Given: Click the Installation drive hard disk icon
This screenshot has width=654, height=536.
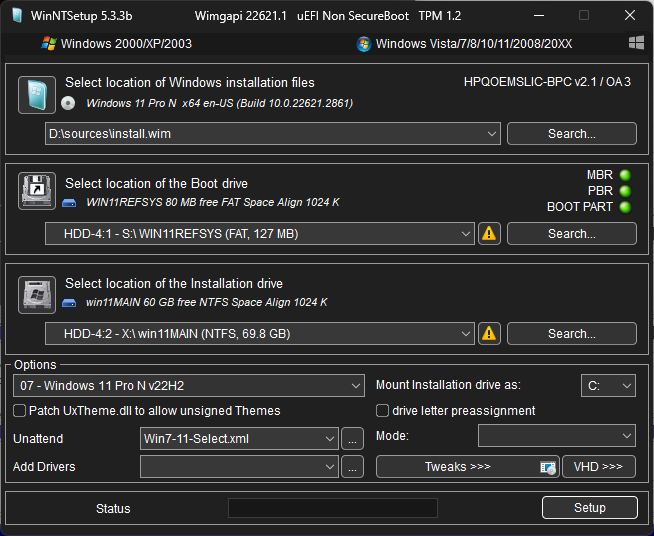Looking at the screenshot, I should (37, 294).
